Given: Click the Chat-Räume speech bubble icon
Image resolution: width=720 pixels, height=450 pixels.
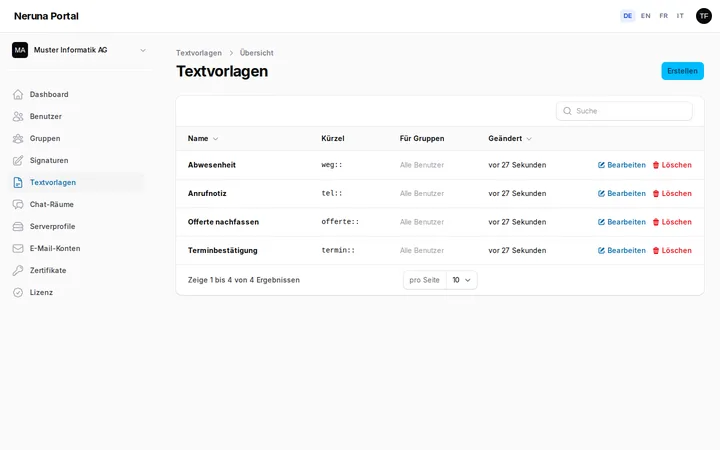Looking at the screenshot, I should click(x=18, y=205).
